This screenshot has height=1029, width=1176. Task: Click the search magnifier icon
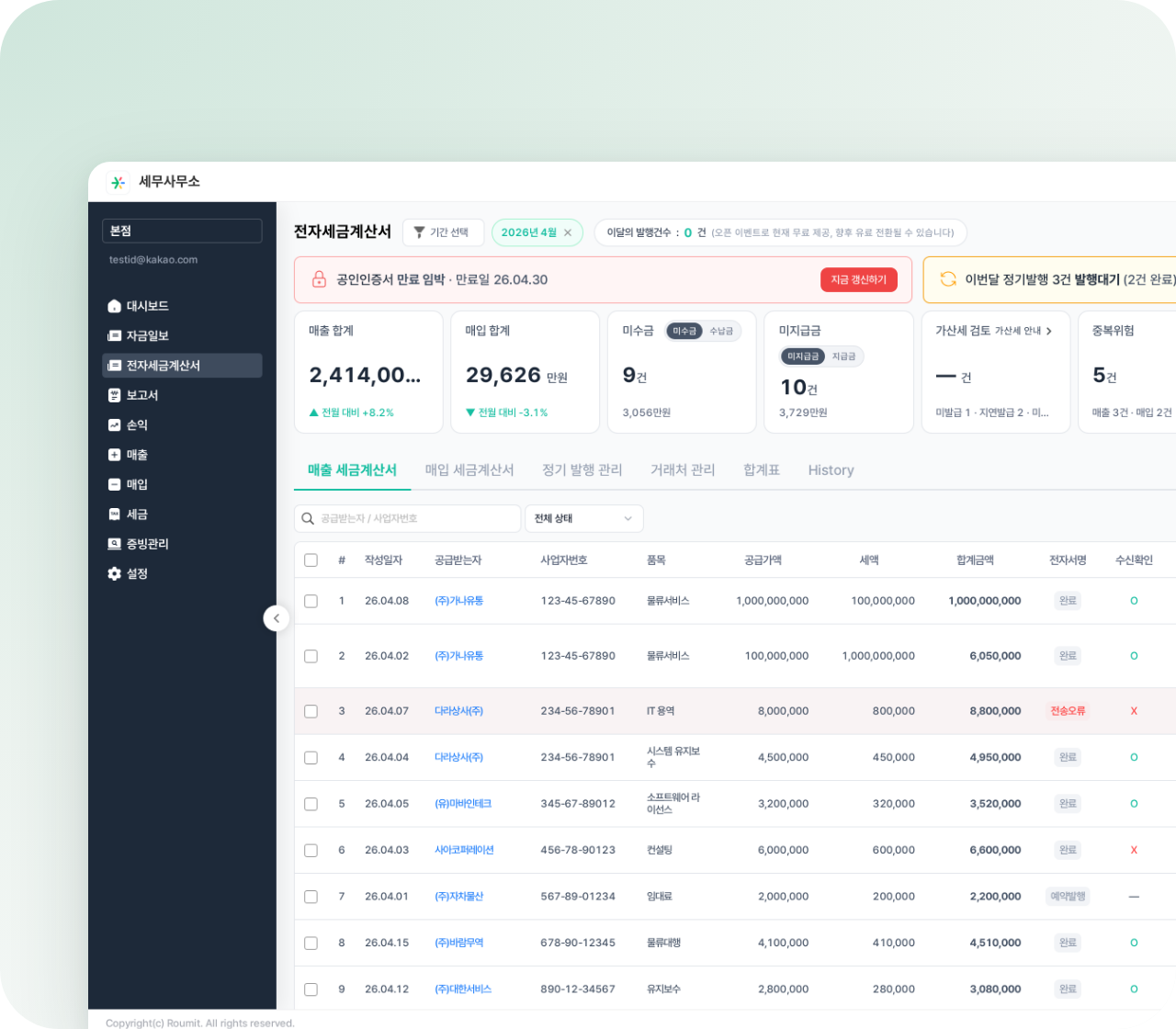[x=308, y=518]
